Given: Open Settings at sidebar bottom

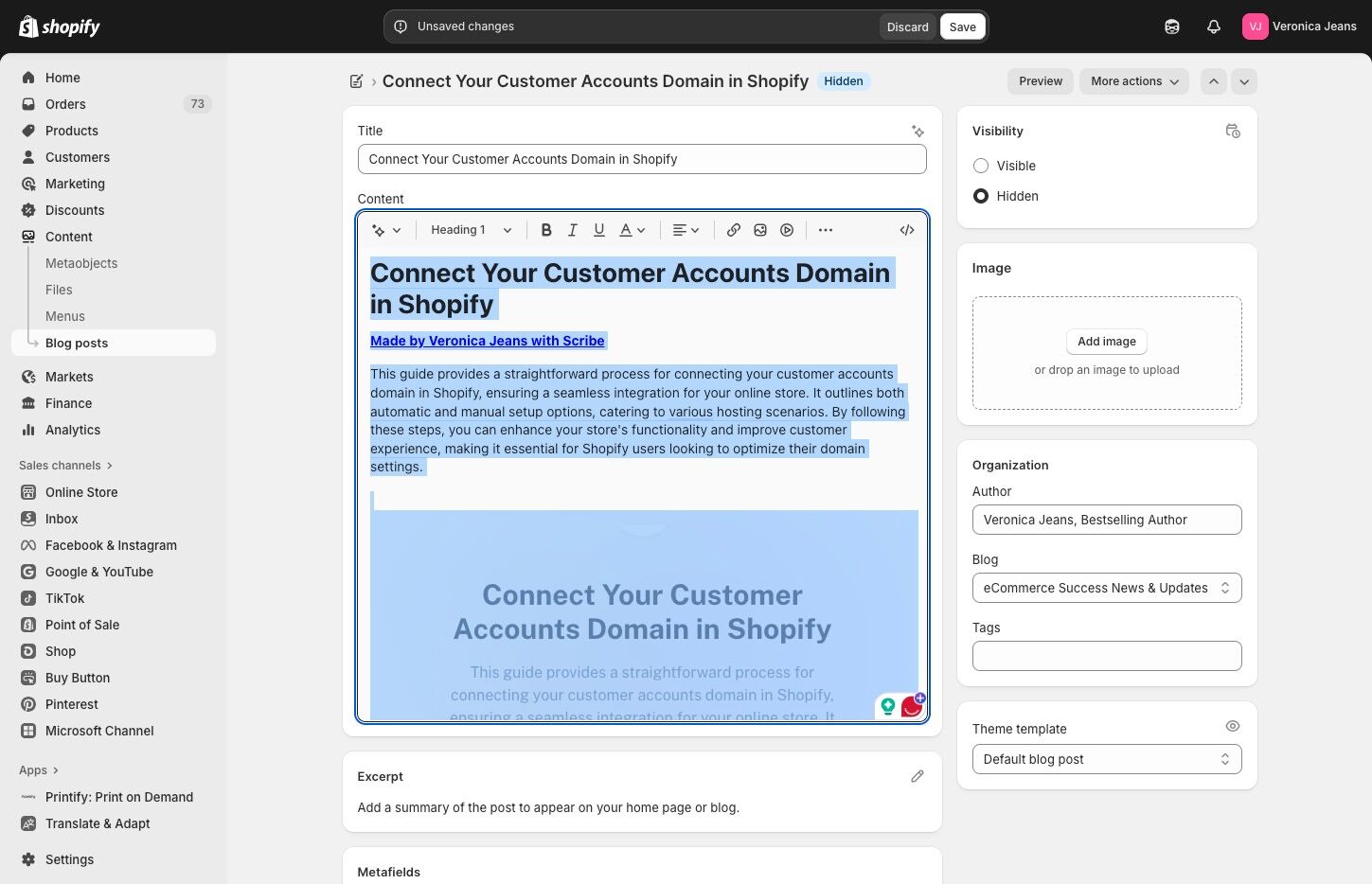Looking at the screenshot, I should point(114,859).
